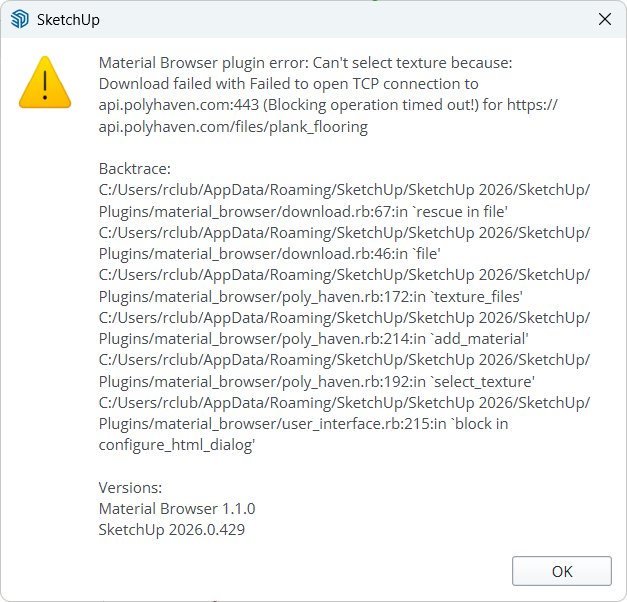Click the 'Material Browser 1.1.0' version text
The width and height of the screenshot is (627, 602).
coord(177,508)
